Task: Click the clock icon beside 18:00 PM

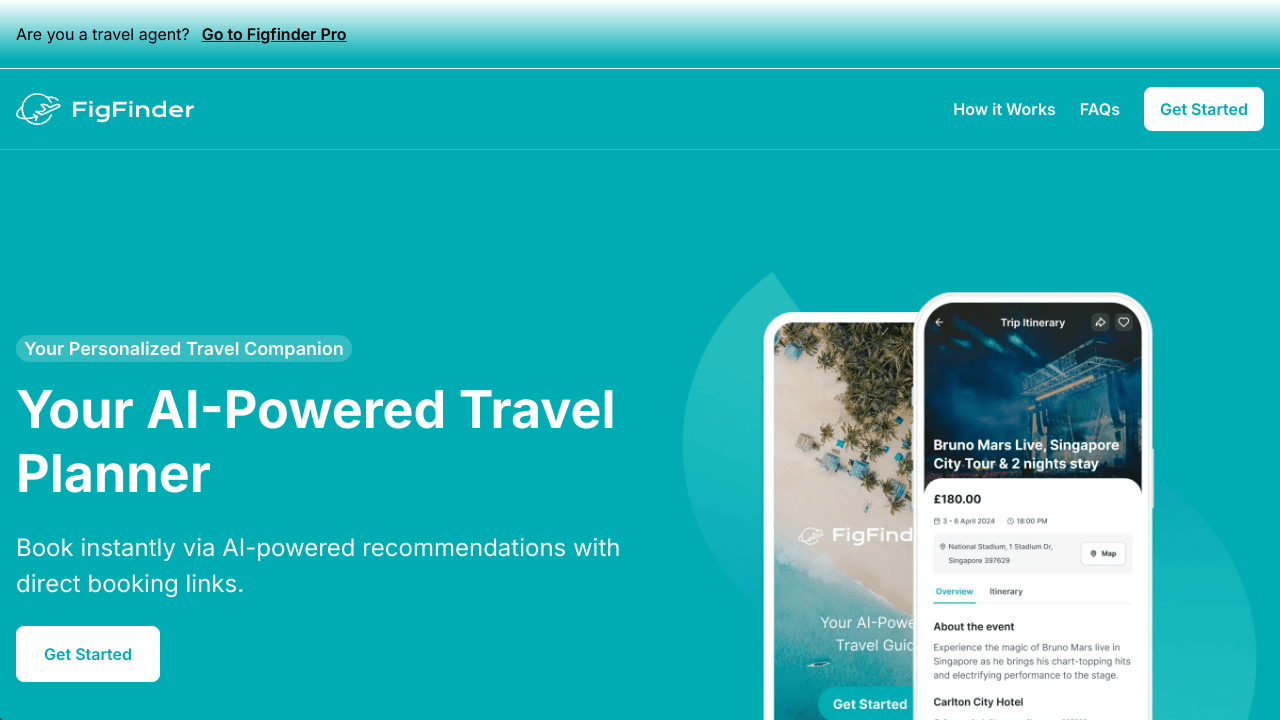Action: [x=1011, y=521]
